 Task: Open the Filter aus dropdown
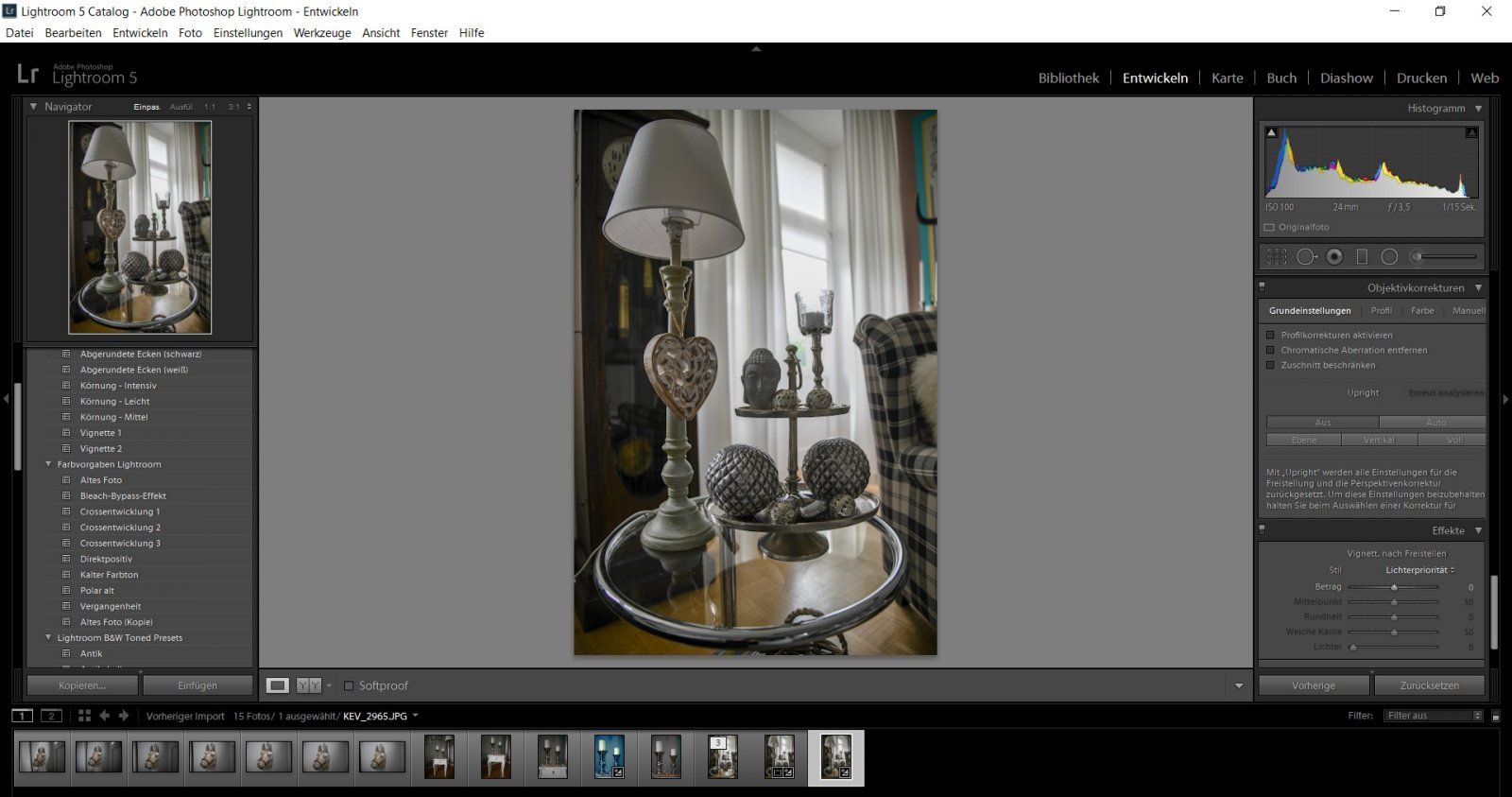click(x=1434, y=716)
